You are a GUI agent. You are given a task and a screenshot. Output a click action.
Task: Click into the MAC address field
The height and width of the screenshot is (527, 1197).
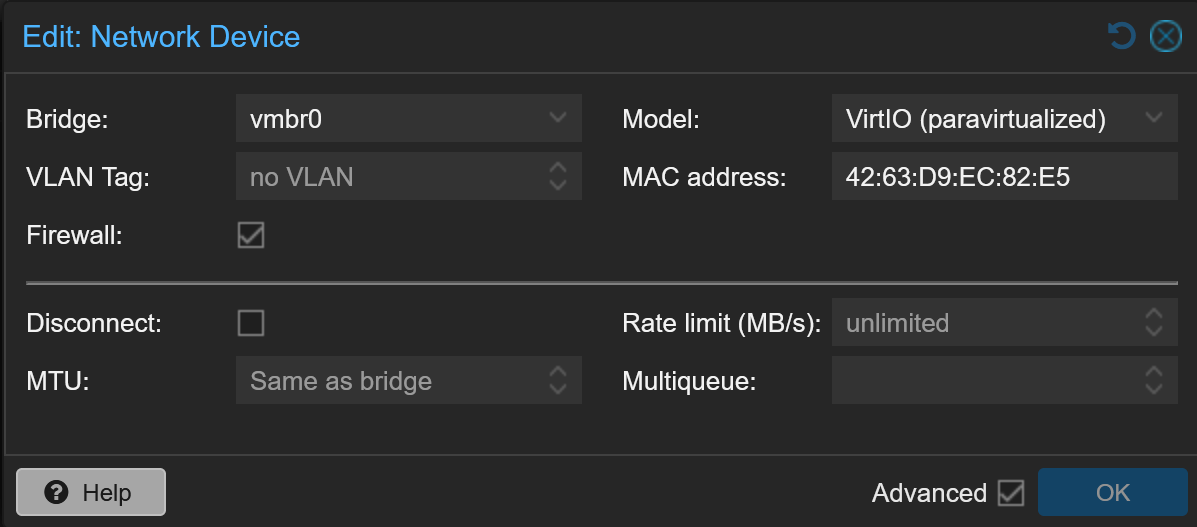click(x=1003, y=177)
